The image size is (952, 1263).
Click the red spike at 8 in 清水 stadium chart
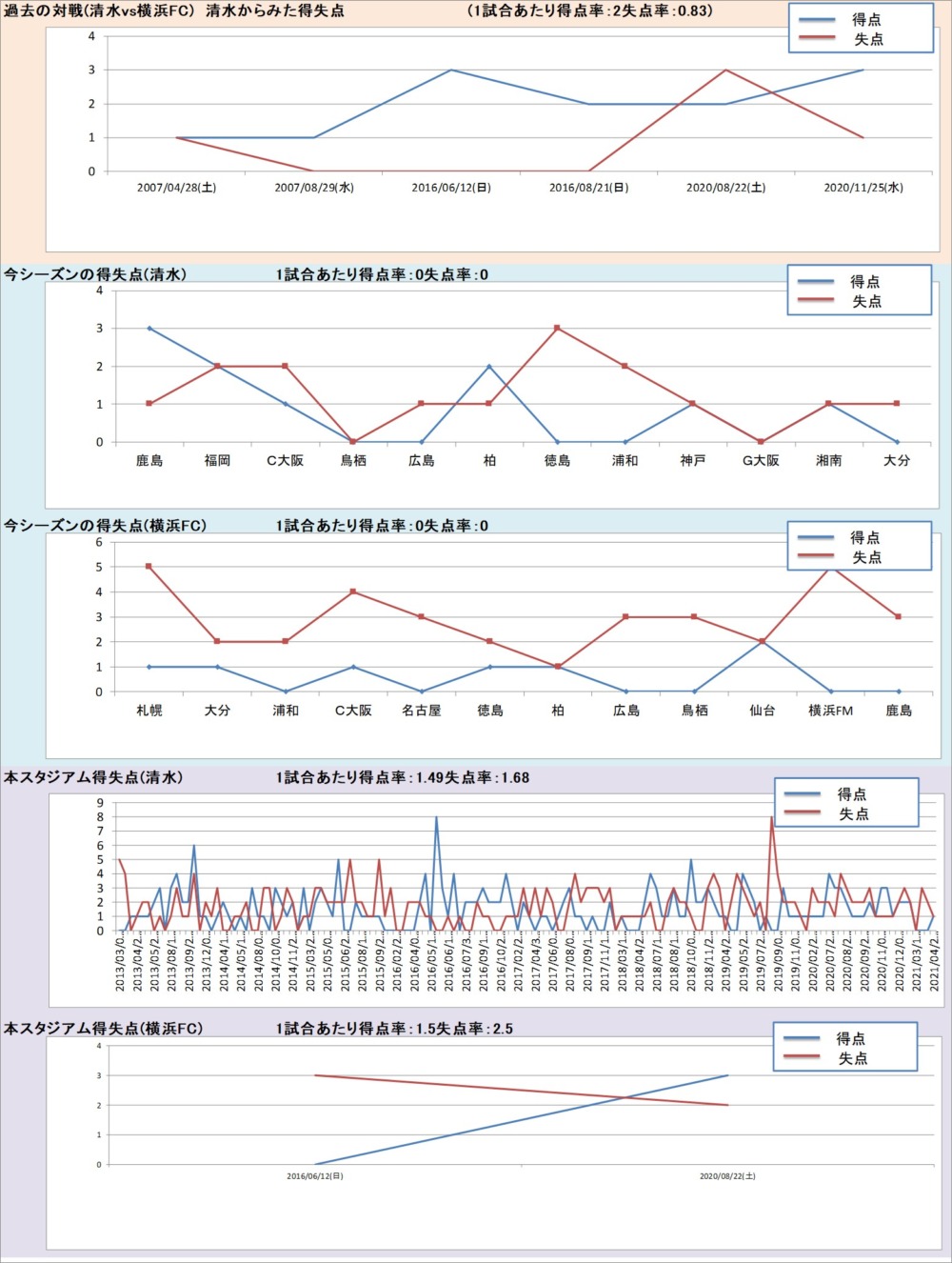coord(771,817)
